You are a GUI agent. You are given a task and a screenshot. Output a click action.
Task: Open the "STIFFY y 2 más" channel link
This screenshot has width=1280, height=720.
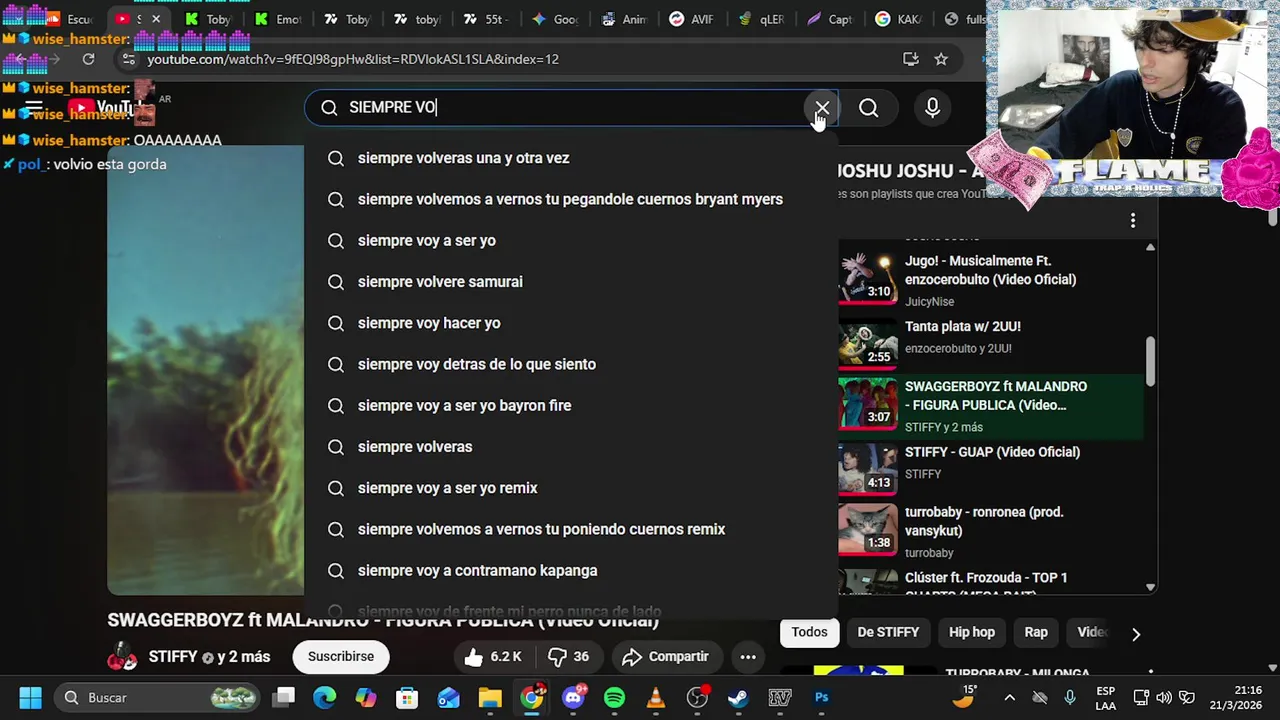pos(209,657)
